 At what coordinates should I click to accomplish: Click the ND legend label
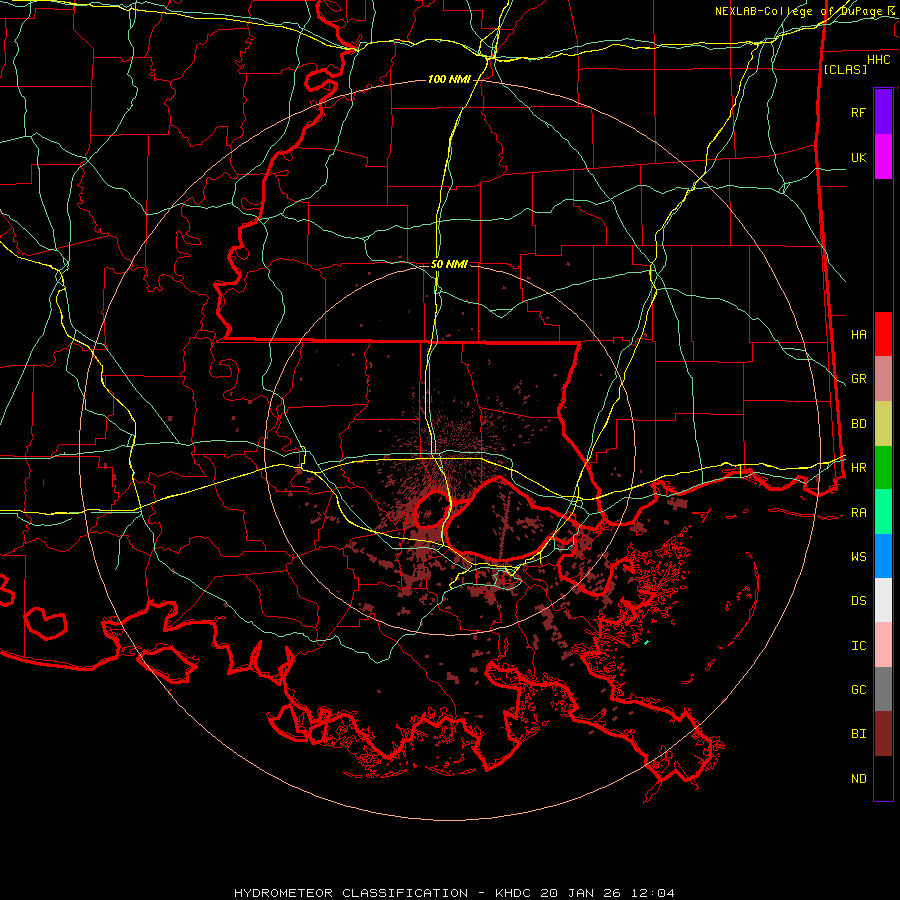[x=858, y=779]
